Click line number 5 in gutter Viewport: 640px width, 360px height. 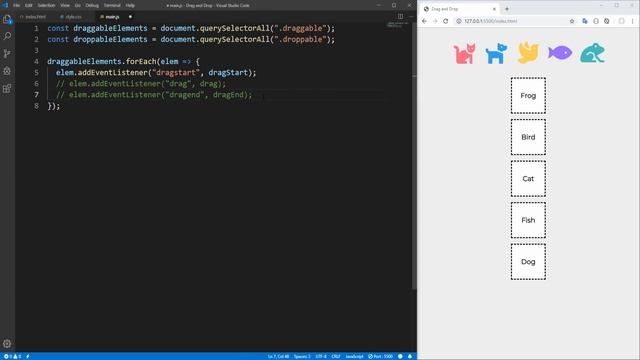coord(37,73)
